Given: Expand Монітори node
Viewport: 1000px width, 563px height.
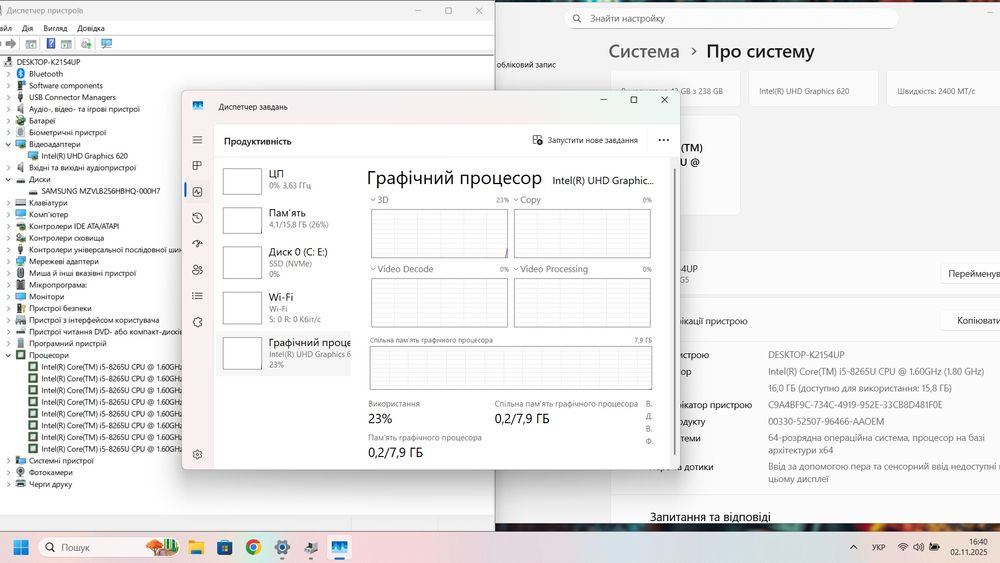Looking at the screenshot, I should point(8,296).
